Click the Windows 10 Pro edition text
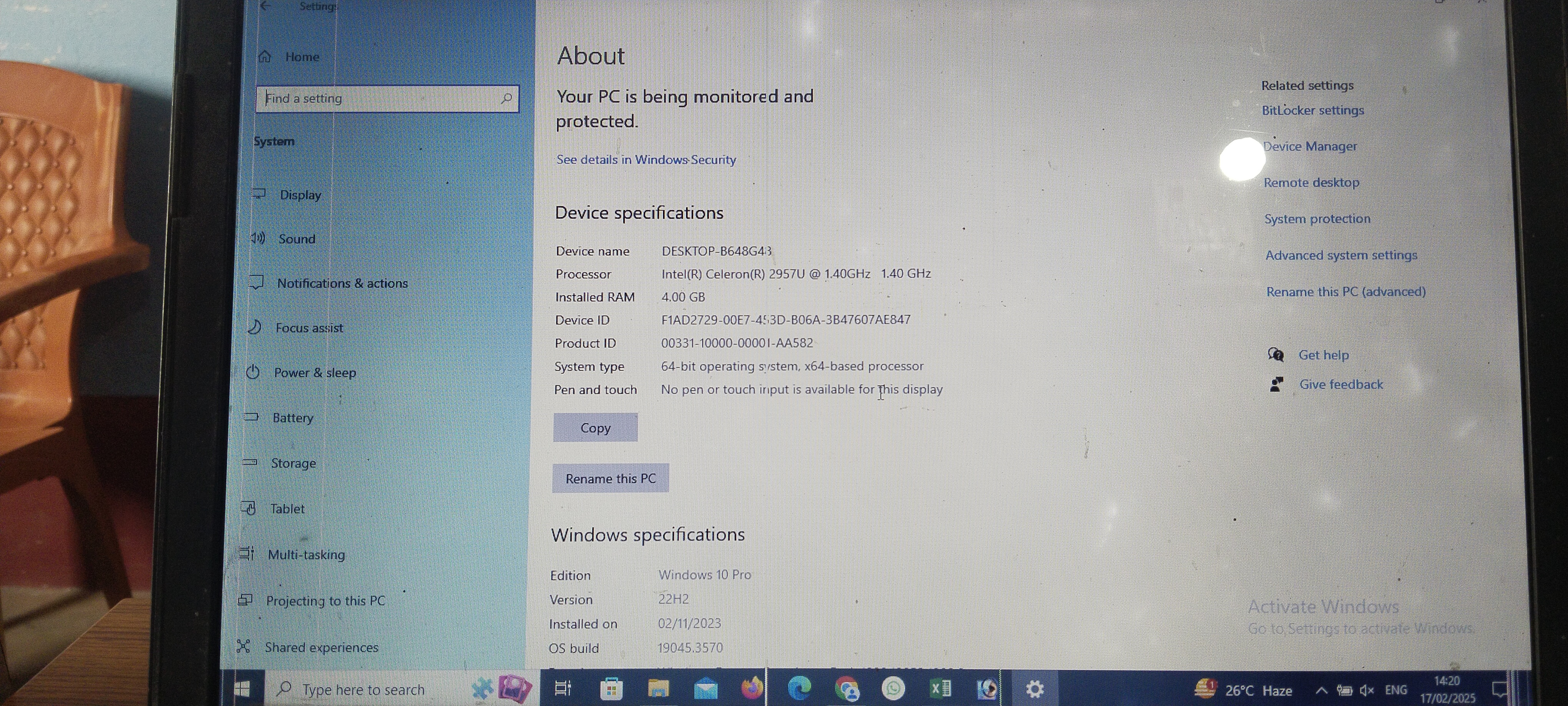 point(704,575)
